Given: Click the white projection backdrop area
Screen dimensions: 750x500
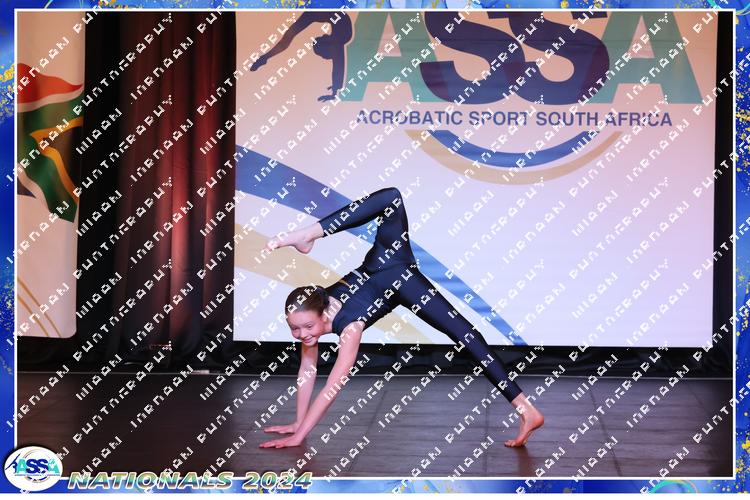Looking at the screenshot, I should [x=600, y=250].
